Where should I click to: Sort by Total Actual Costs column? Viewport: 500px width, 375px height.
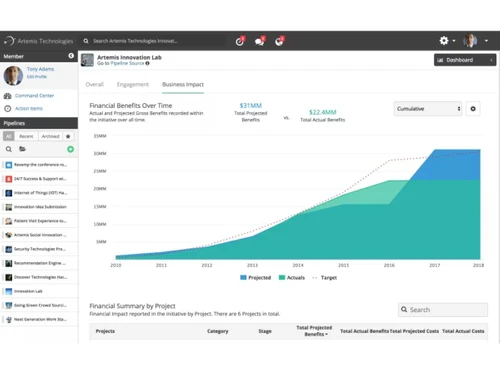click(x=463, y=331)
